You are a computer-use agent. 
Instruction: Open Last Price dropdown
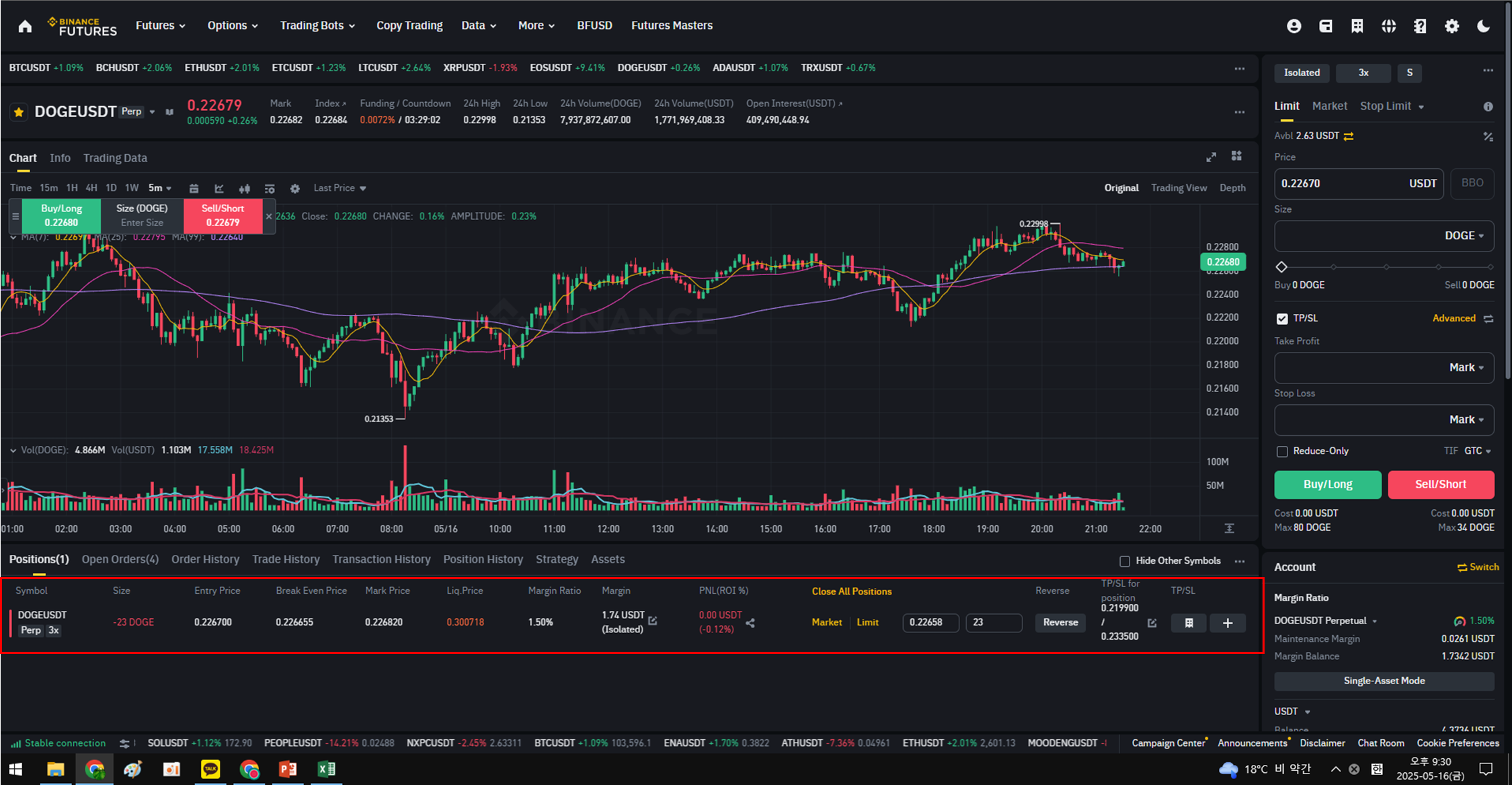[340, 188]
